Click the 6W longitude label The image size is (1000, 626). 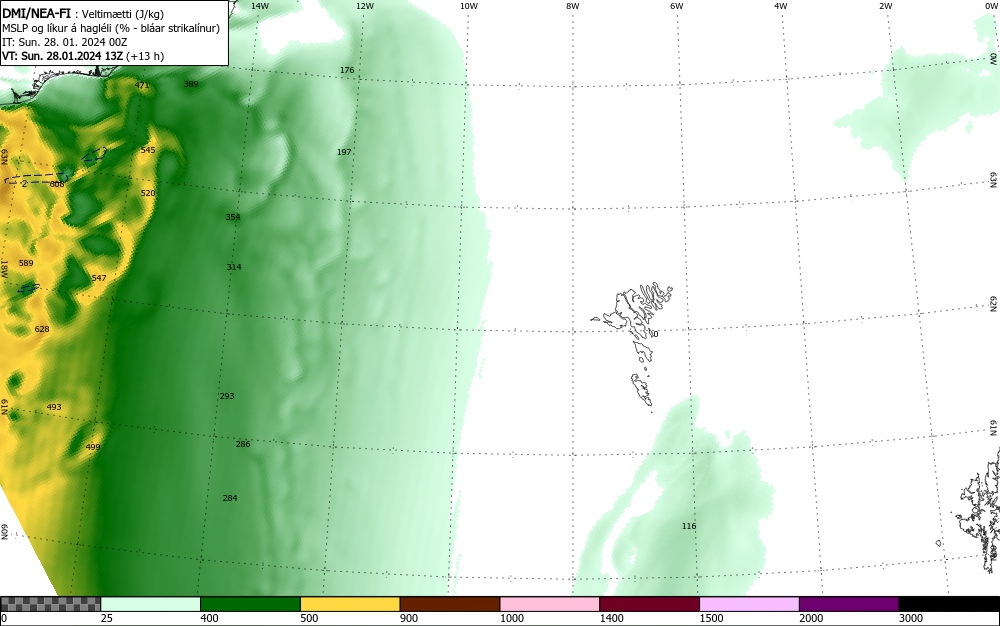[677, 6]
